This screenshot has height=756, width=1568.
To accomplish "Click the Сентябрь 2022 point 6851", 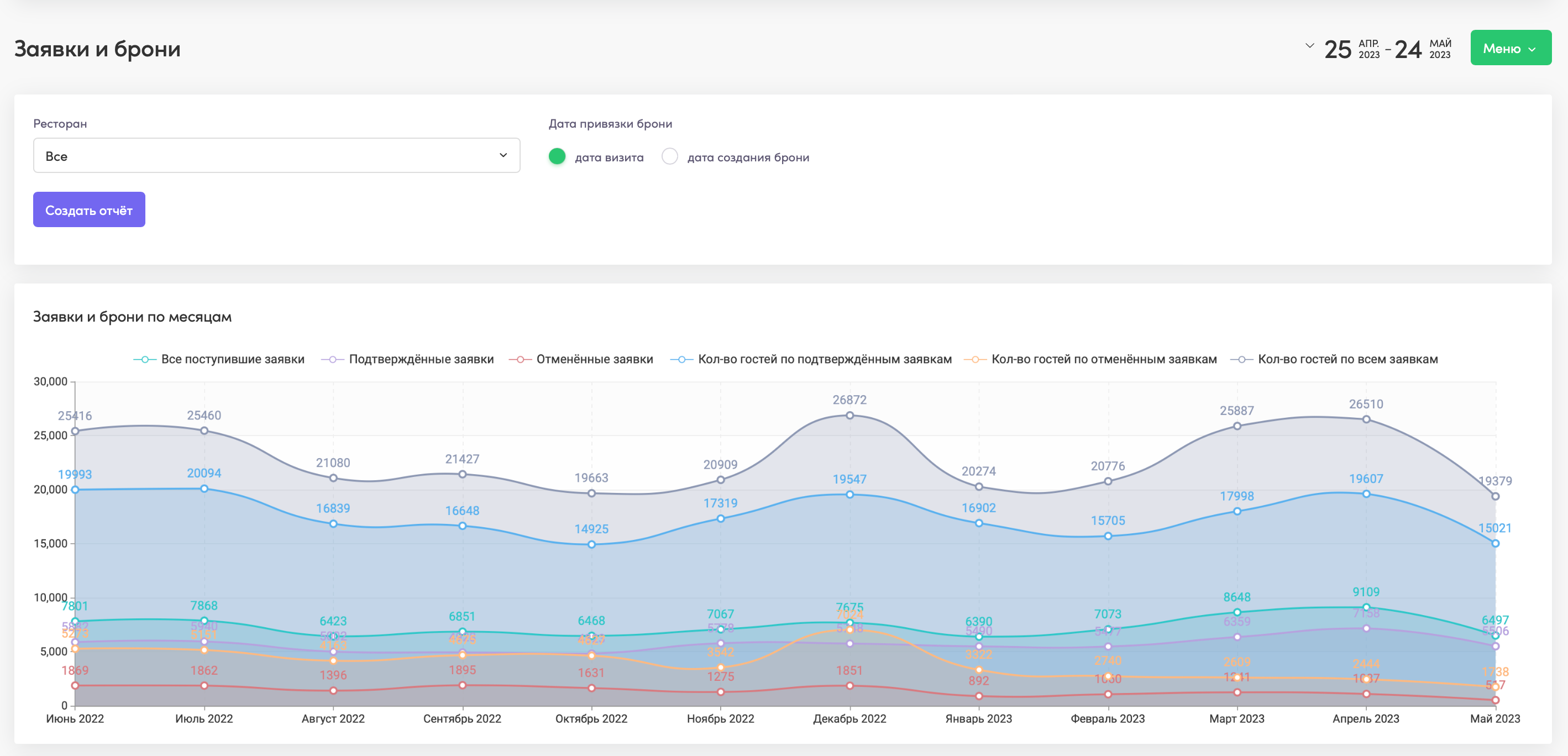I will [463, 632].
